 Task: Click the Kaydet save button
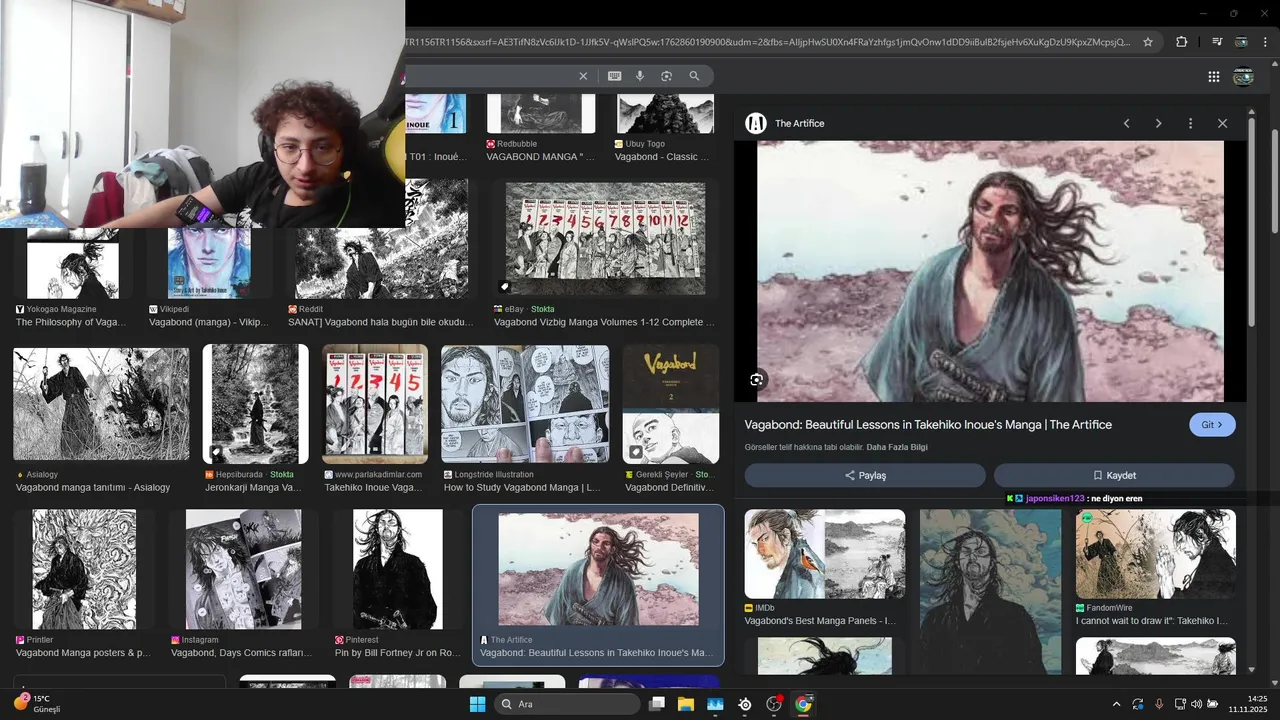[x=1114, y=475]
